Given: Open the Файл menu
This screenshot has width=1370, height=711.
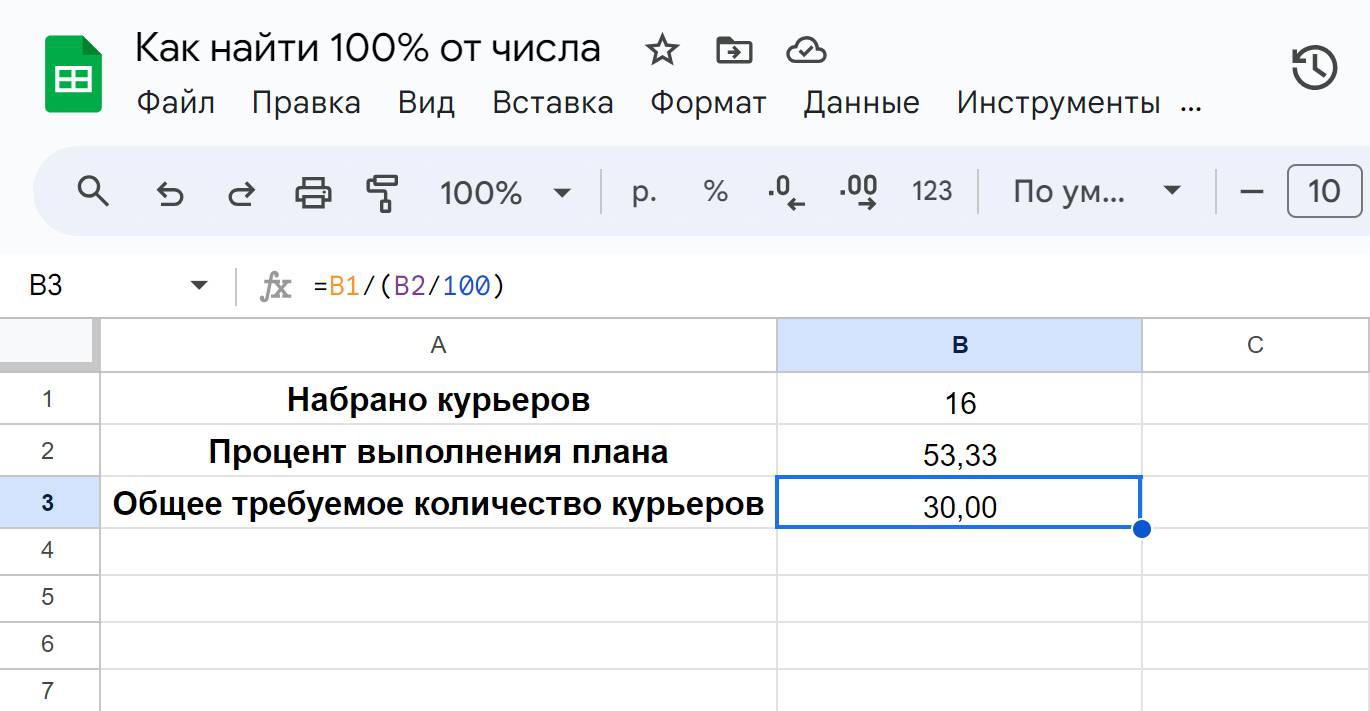Looking at the screenshot, I should click(175, 102).
